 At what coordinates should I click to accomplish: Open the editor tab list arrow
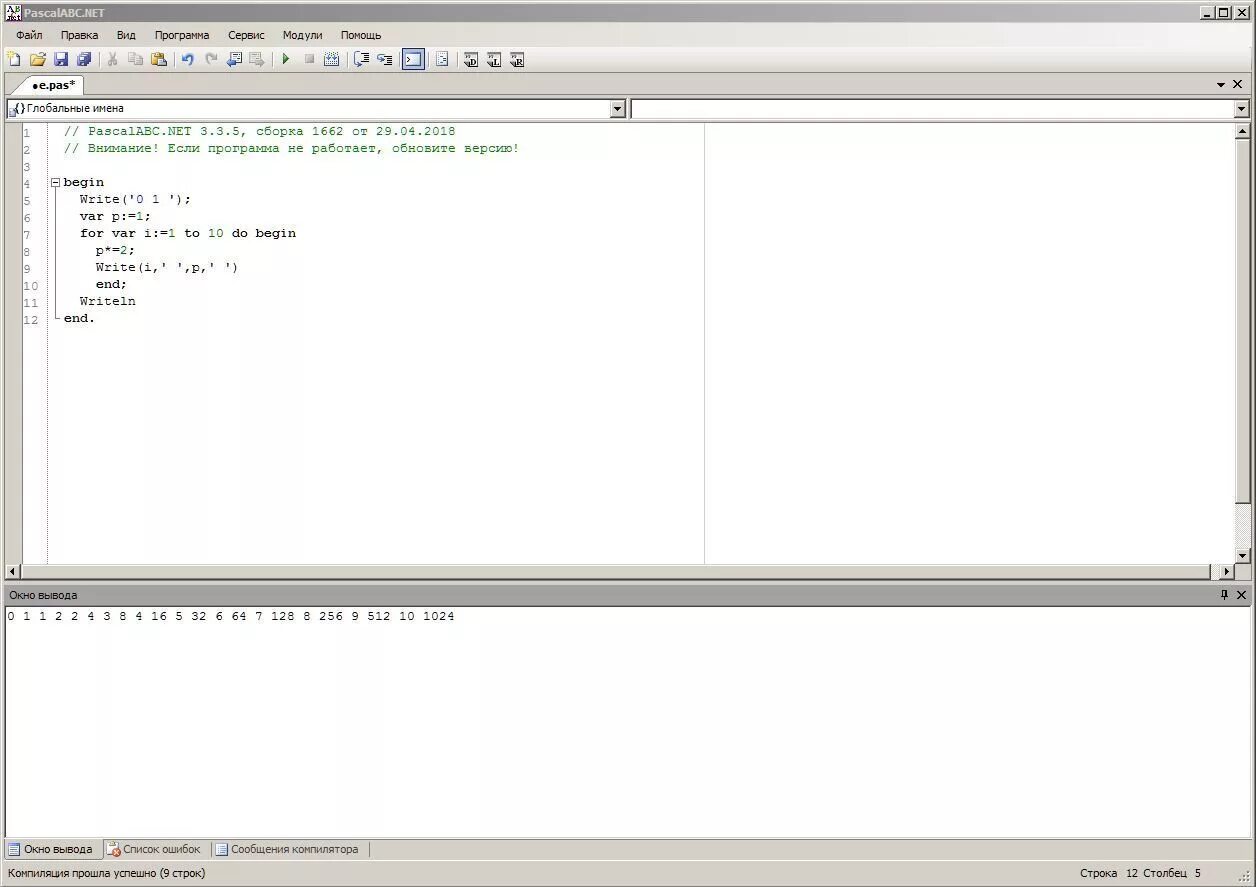click(x=1221, y=85)
